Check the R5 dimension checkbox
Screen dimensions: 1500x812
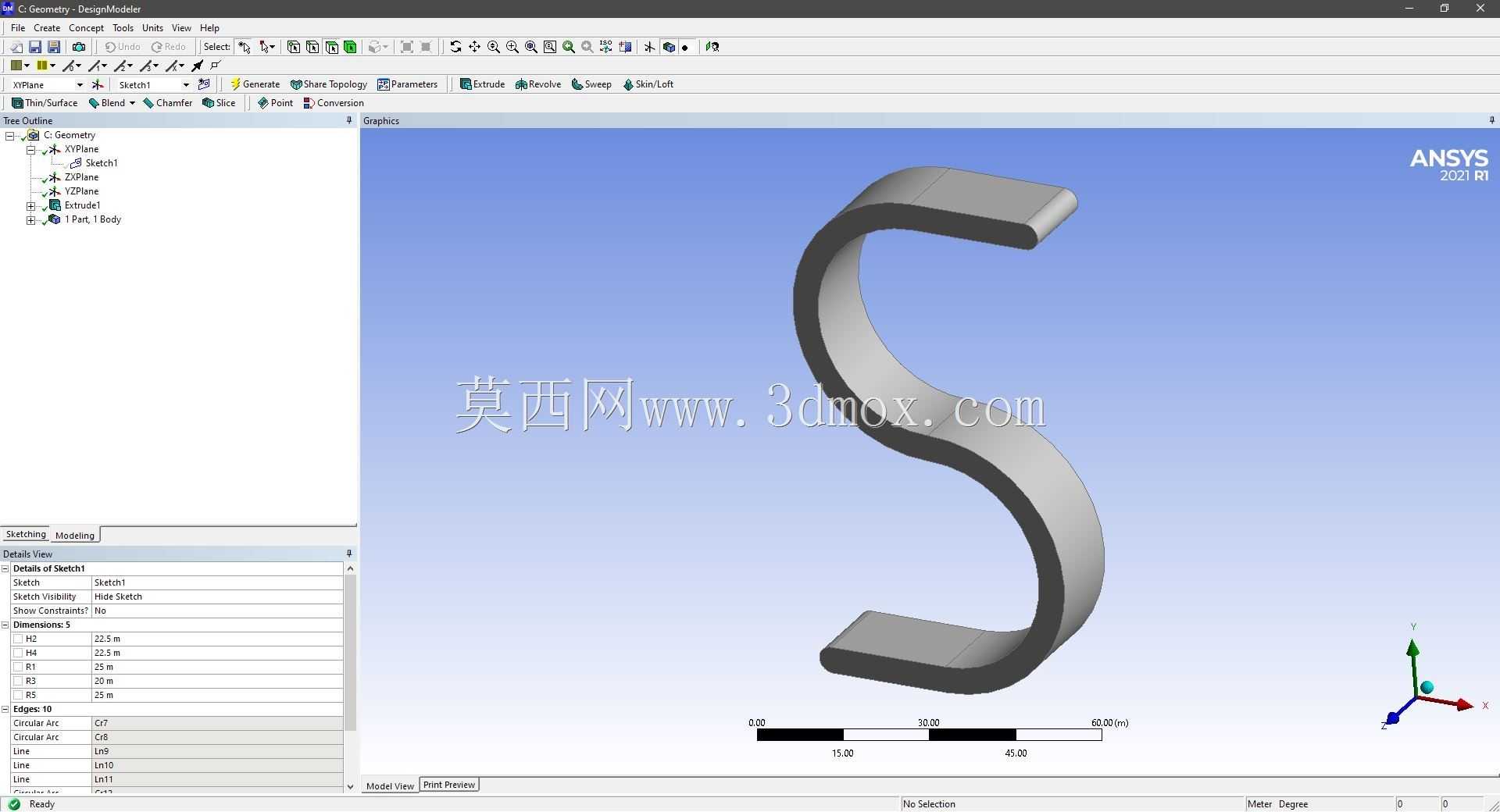point(18,695)
